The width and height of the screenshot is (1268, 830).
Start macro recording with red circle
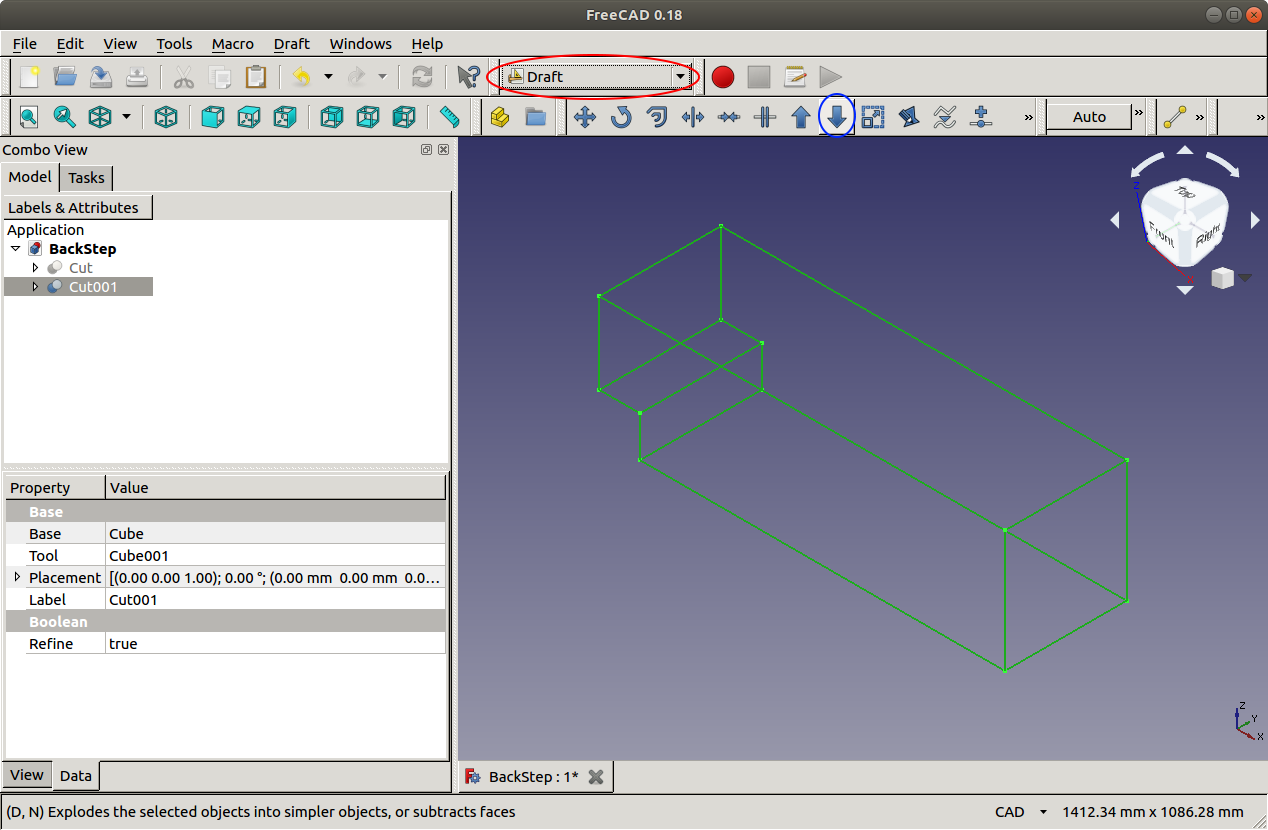coord(722,77)
